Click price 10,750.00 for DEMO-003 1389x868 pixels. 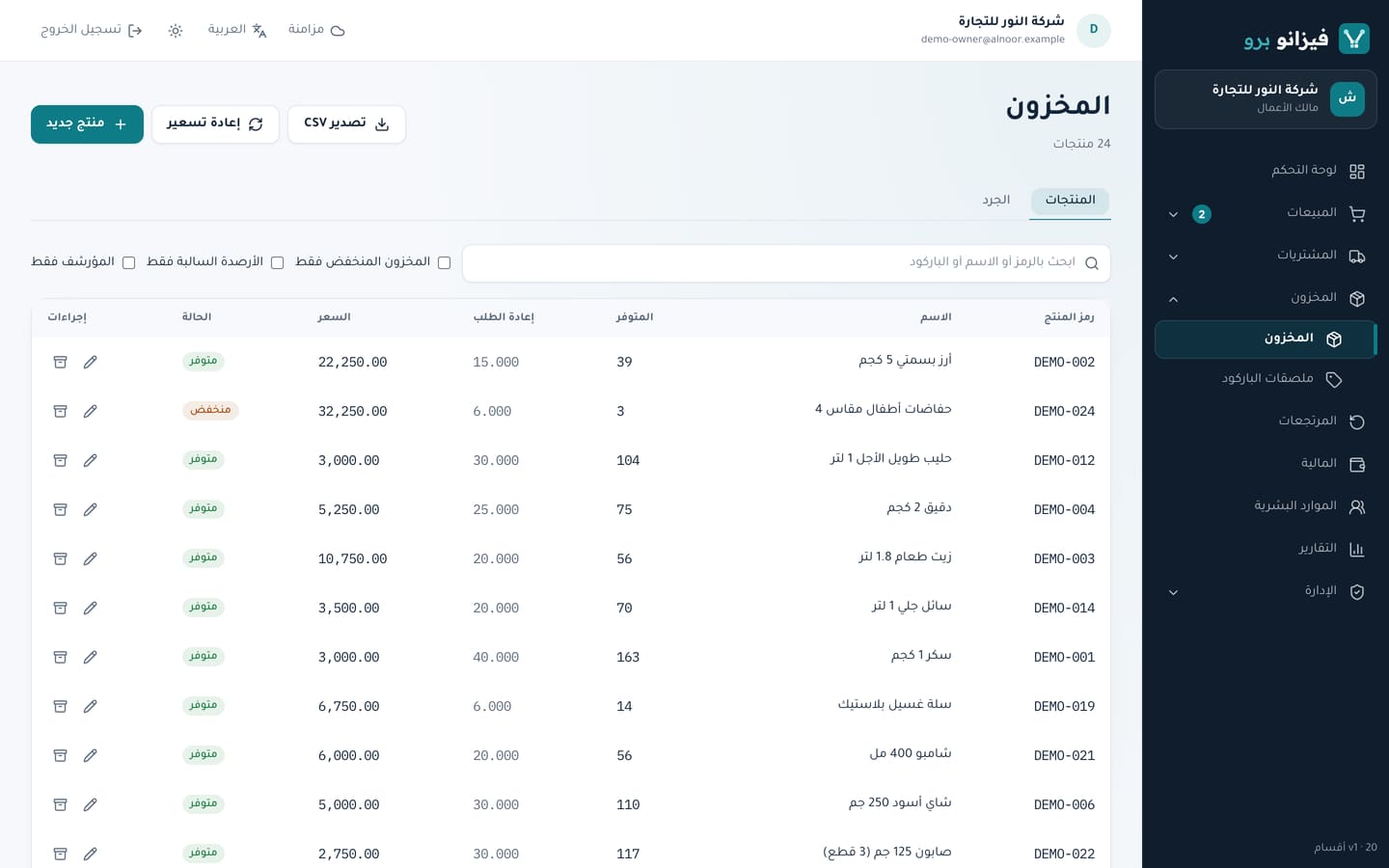pos(352,558)
